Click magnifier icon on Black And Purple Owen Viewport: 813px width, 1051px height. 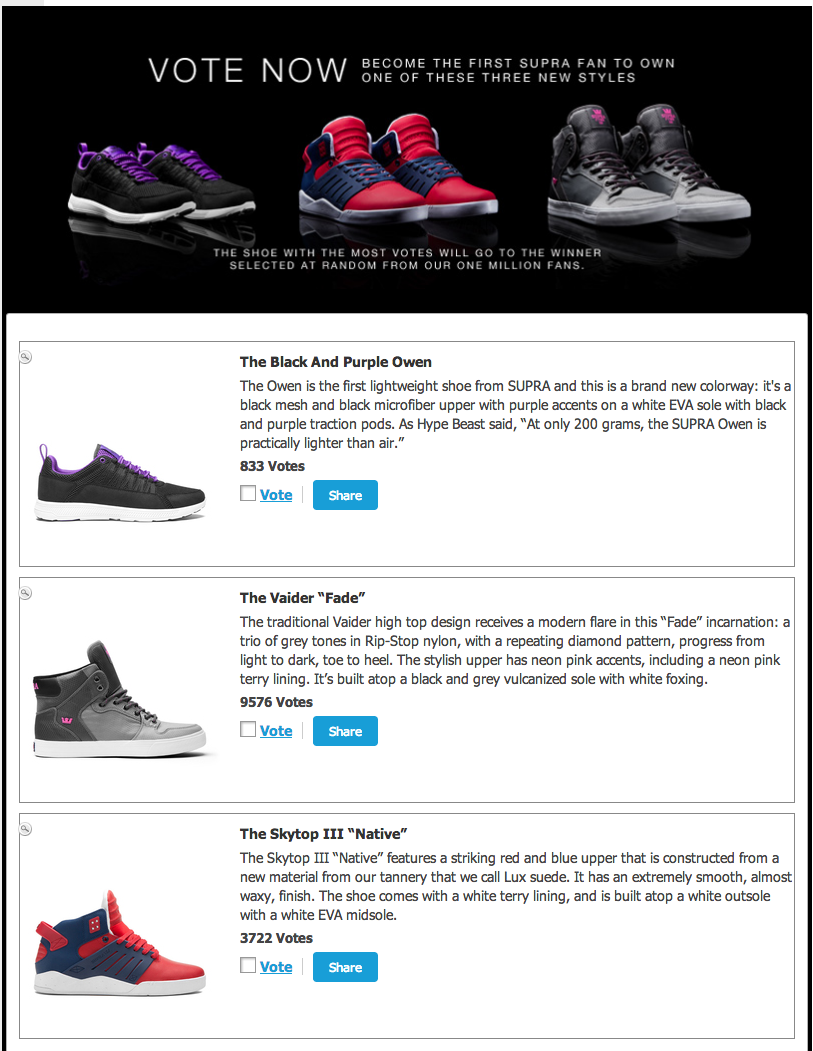point(25,357)
